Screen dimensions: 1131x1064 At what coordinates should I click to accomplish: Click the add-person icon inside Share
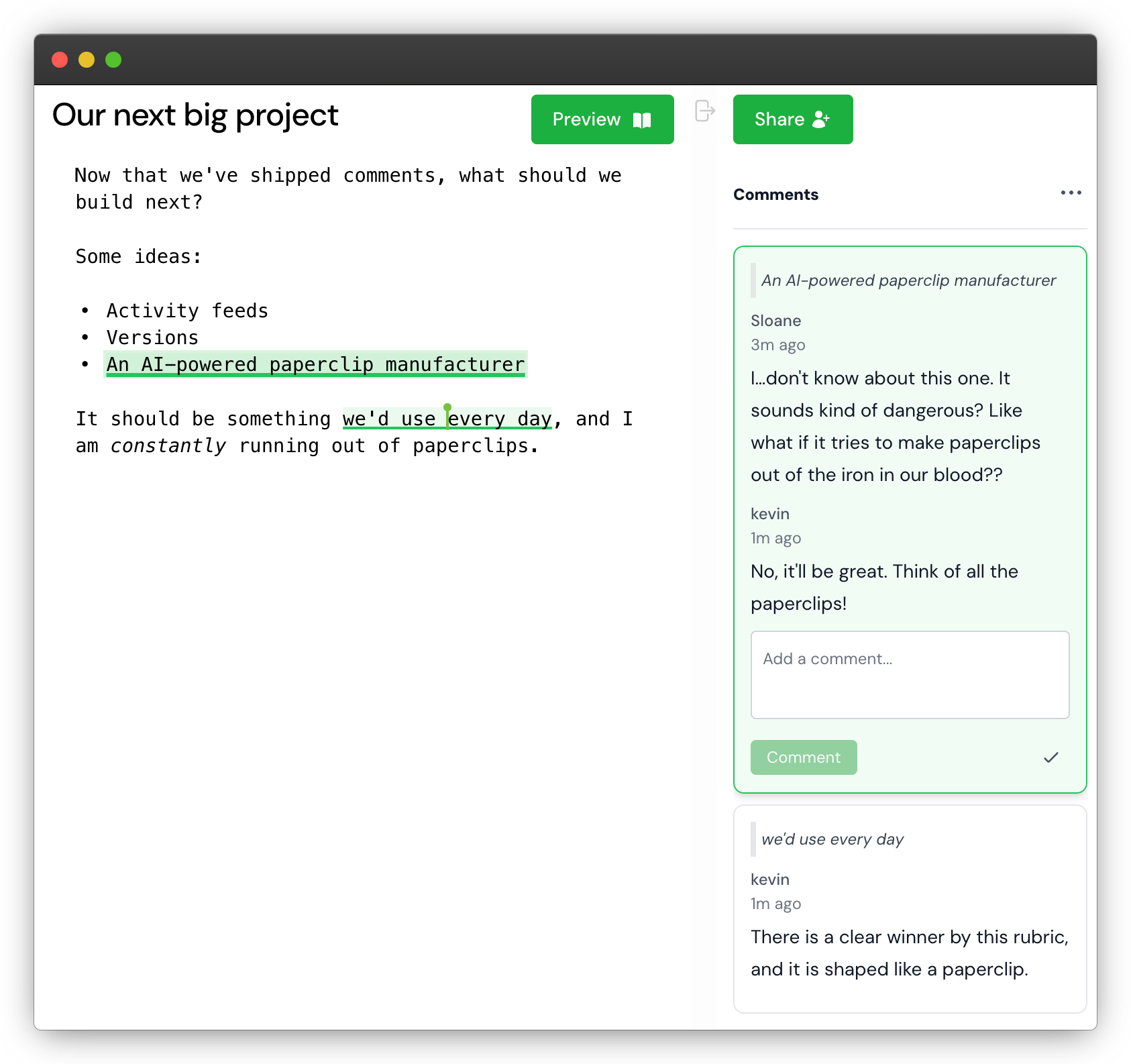[821, 119]
